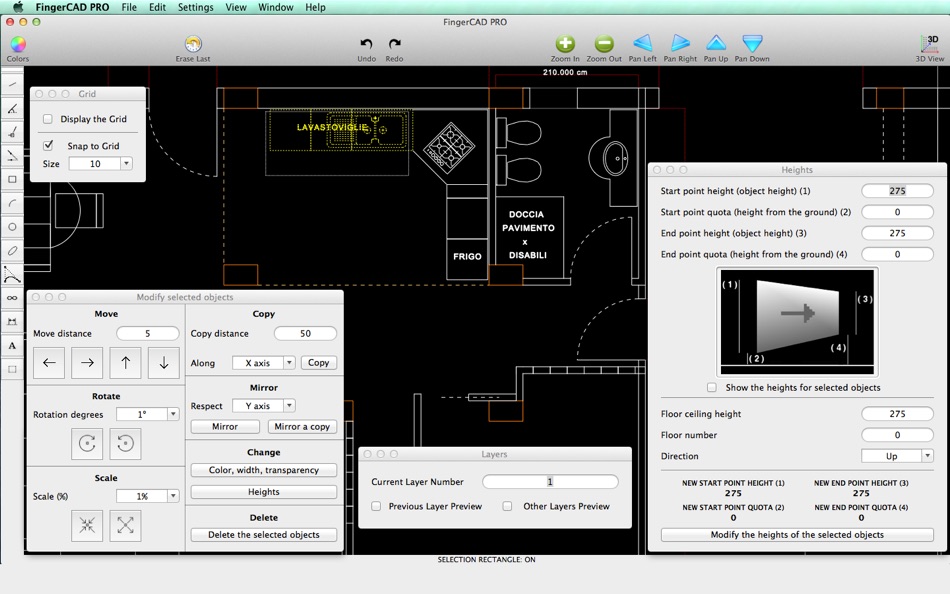950x594 pixels.
Task: Enable Display the Grid checkbox
Action: pyautogui.click(x=48, y=119)
